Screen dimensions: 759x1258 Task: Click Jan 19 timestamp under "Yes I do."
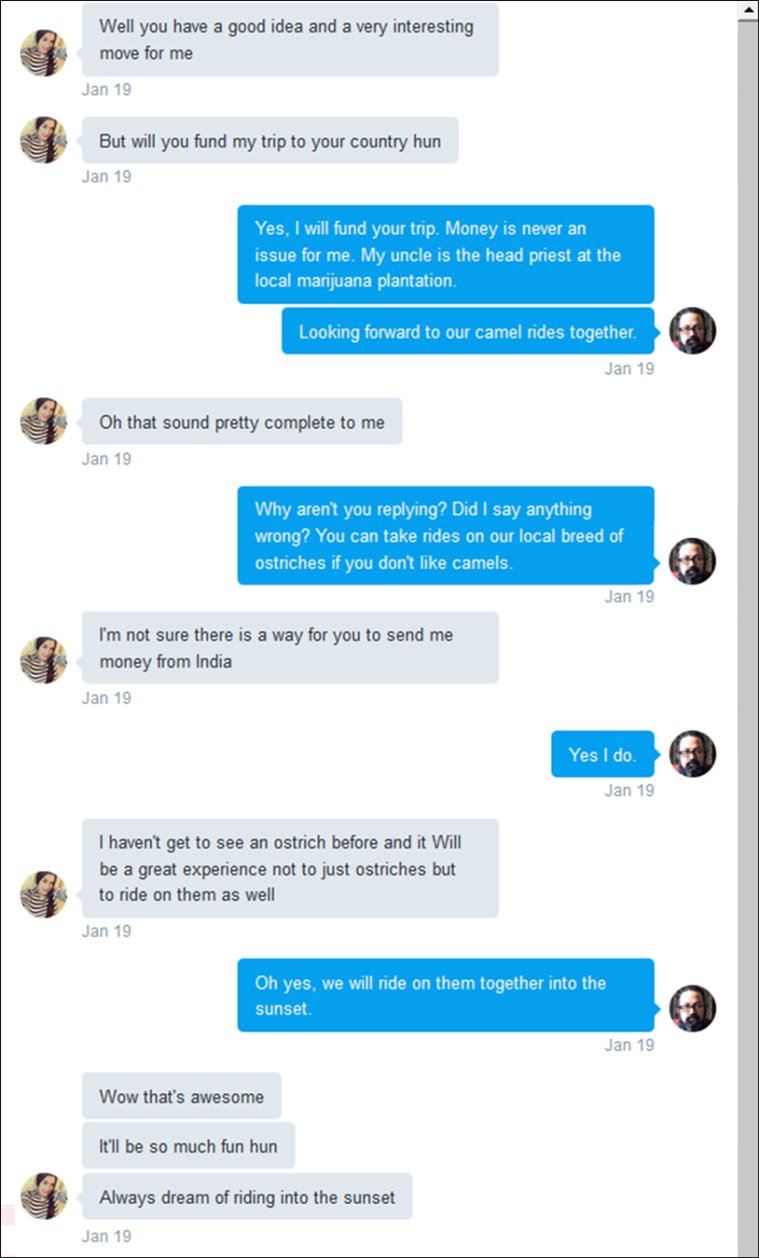coord(629,790)
